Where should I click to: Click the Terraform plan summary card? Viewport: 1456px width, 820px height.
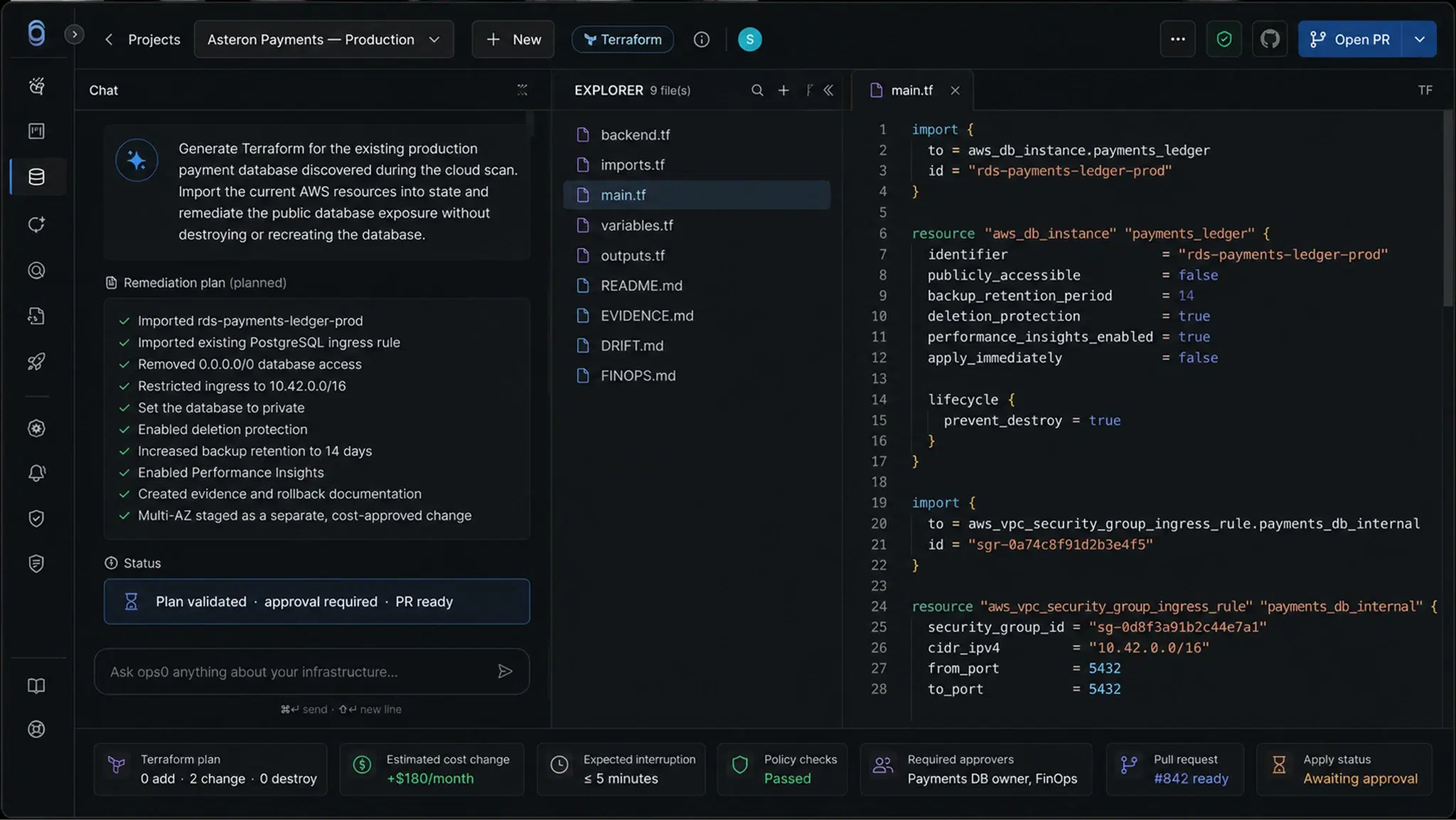click(211, 770)
